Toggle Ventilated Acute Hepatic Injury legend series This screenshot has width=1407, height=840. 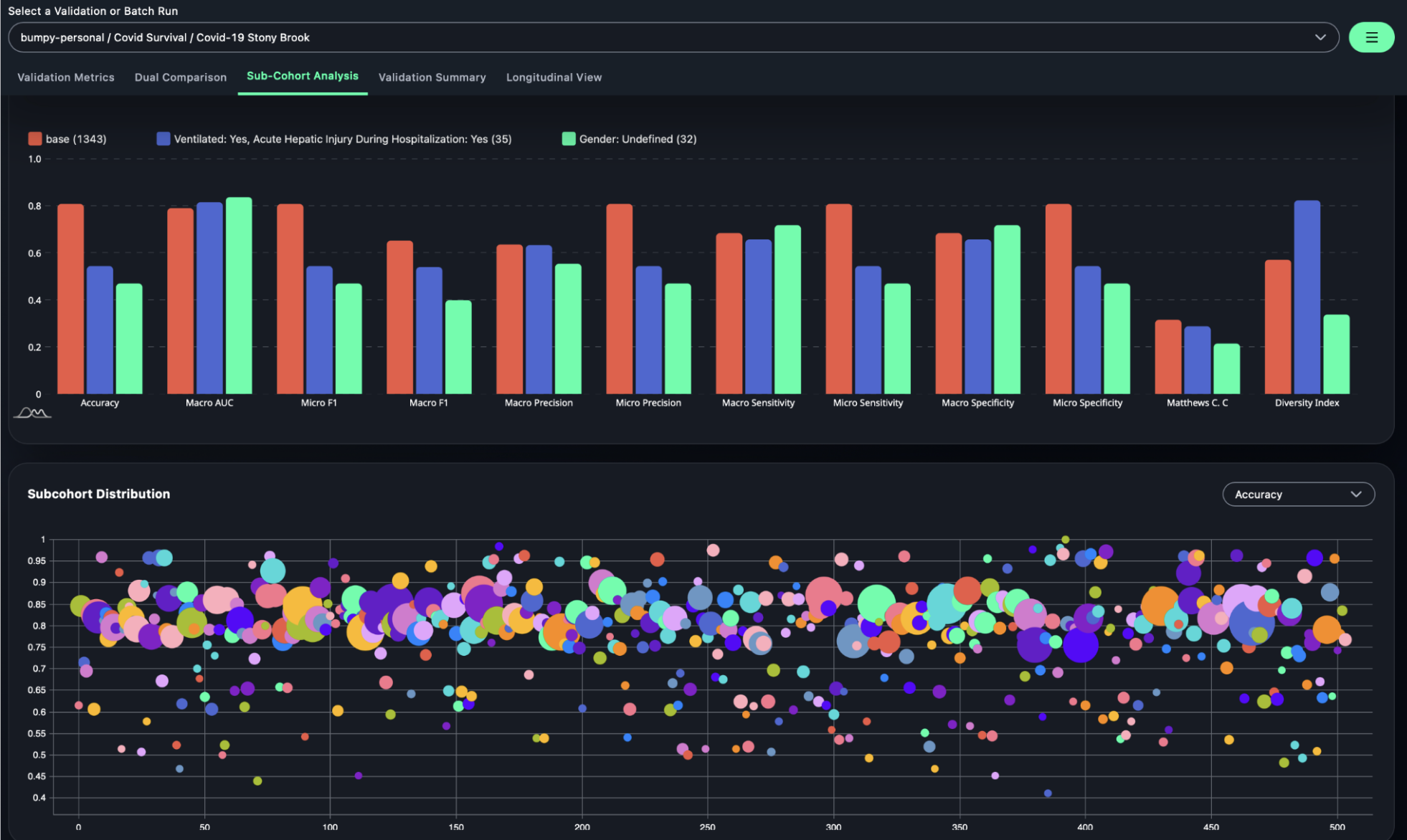(342, 139)
